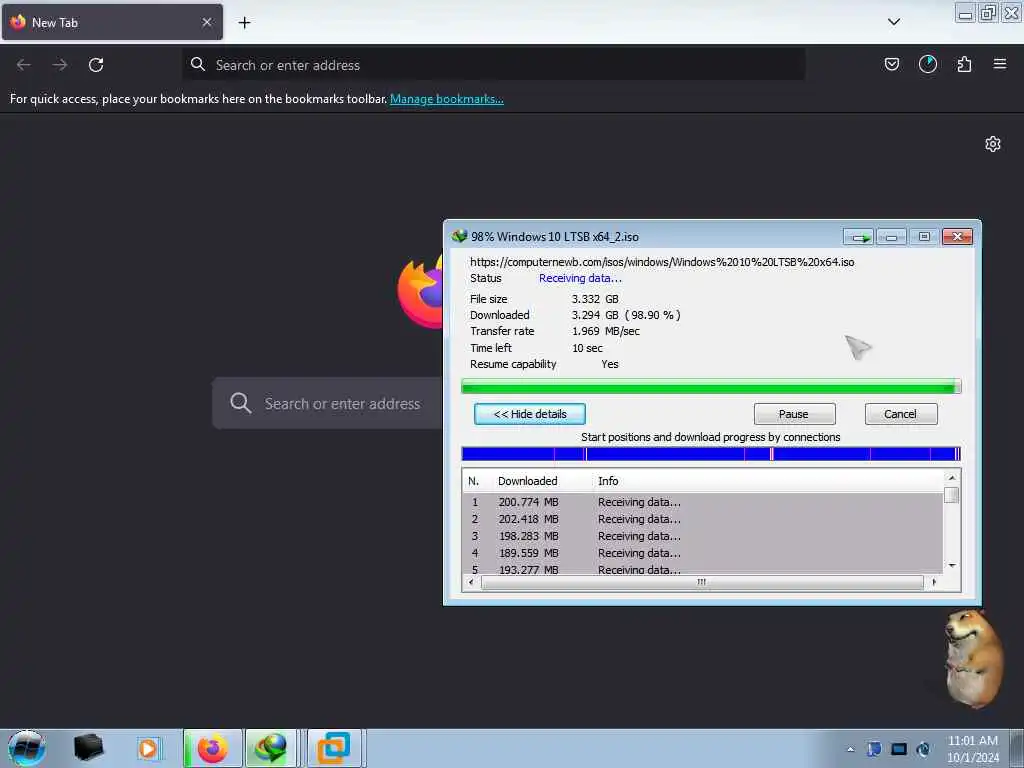This screenshot has height=768, width=1024.
Task: Open Firefox application hamburger menu
Action: 1000,64
